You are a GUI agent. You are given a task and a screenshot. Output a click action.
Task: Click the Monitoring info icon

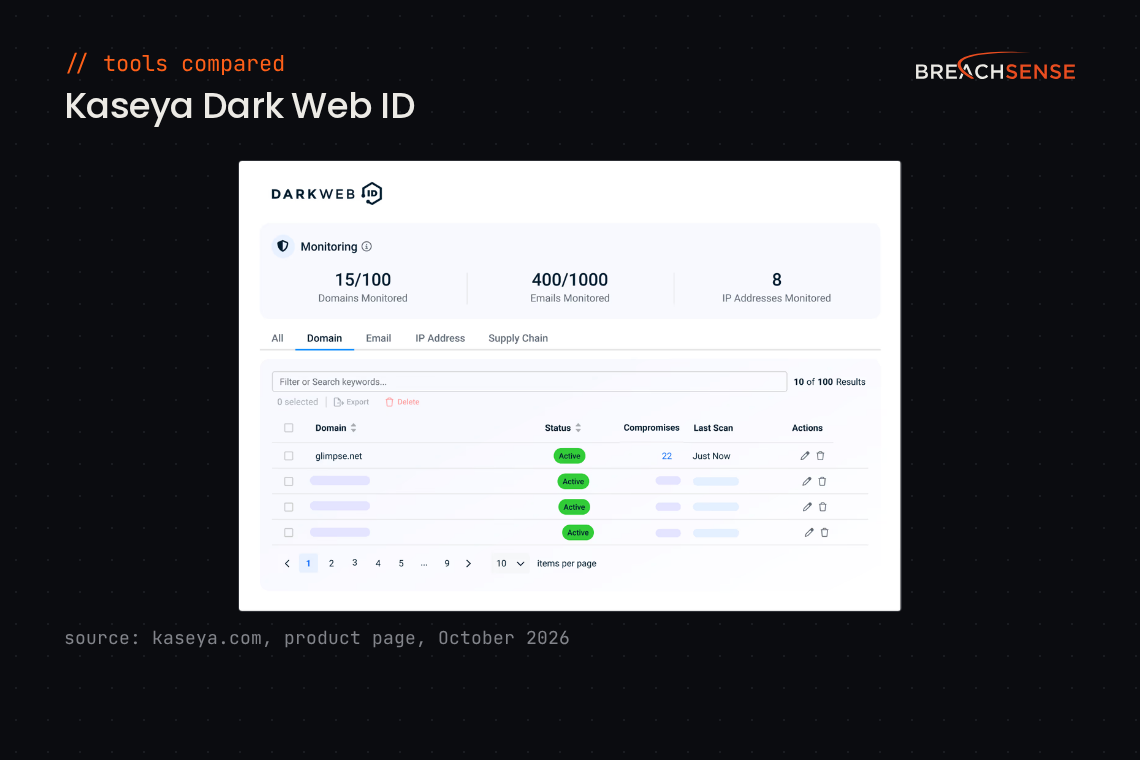[366, 247]
